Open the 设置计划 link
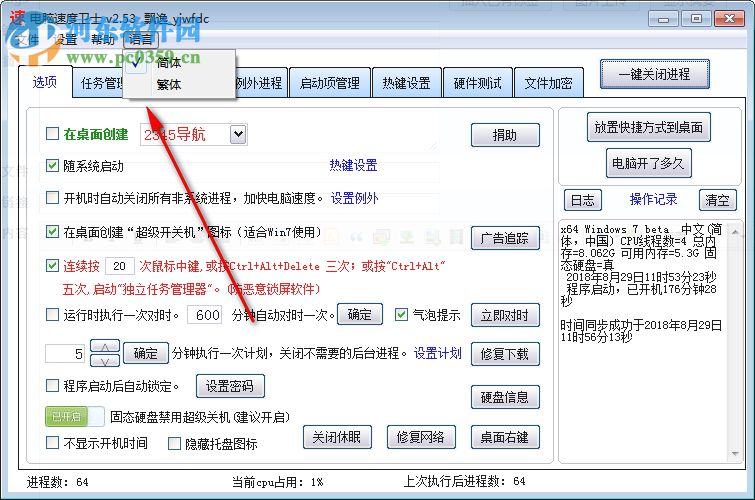Image resolution: width=755 pixels, height=500 pixels. (x=438, y=354)
